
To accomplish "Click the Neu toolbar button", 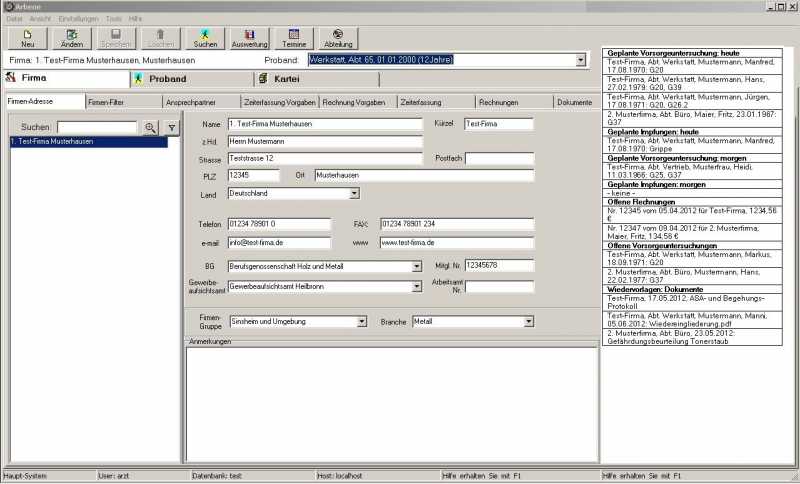I will tap(28, 38).
